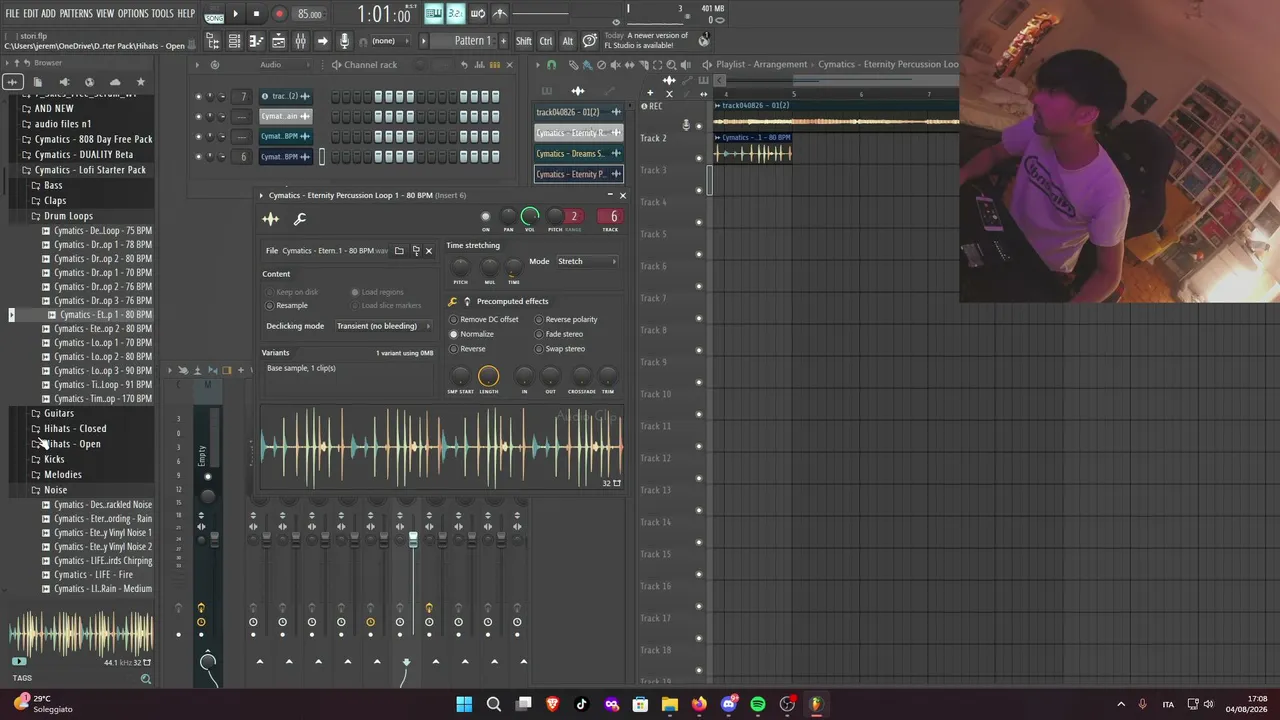Click the Shift modifier button
The height and width of the screenshot is (720, 1280).
(524, 41)
